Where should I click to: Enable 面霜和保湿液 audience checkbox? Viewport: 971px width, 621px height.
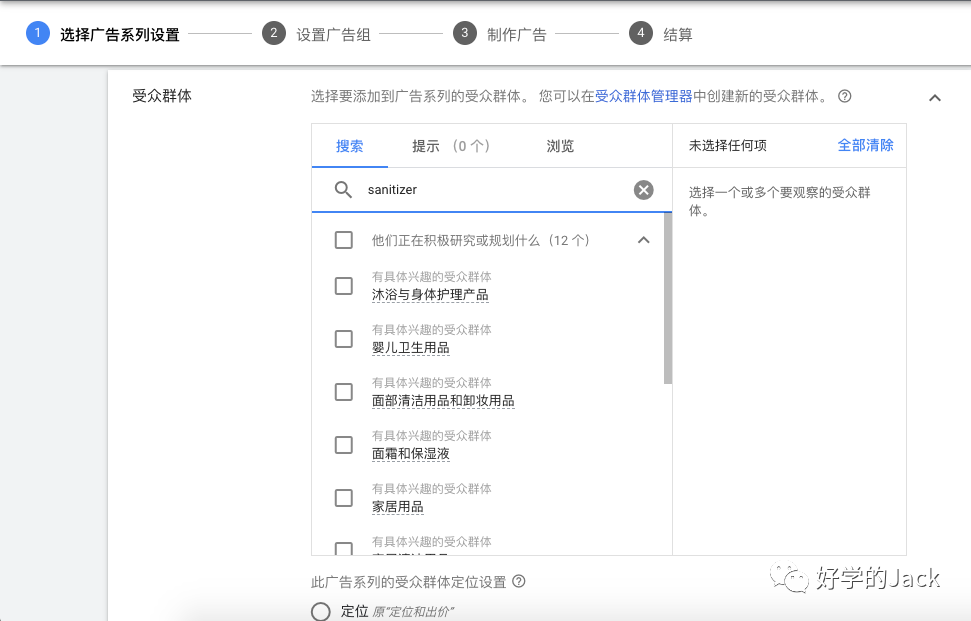click(344, 444)
